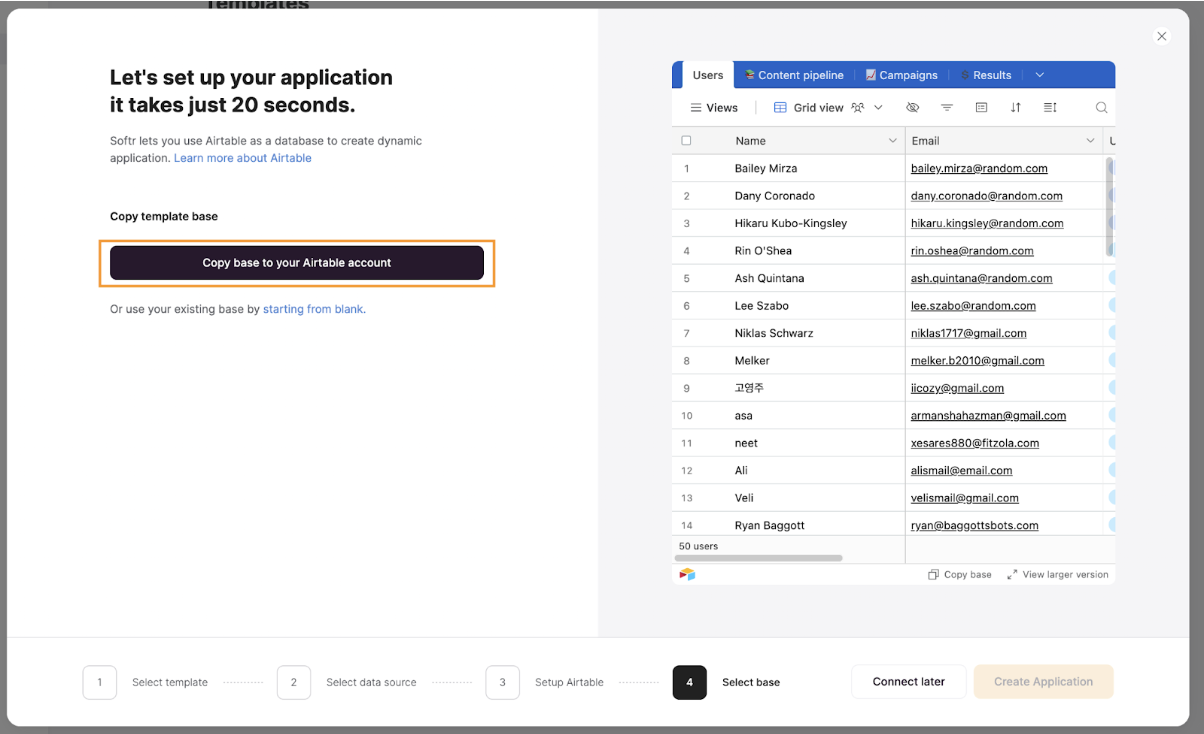Click the Connect later button
The image size is (1204, 734).
click(x=908, y=682)
